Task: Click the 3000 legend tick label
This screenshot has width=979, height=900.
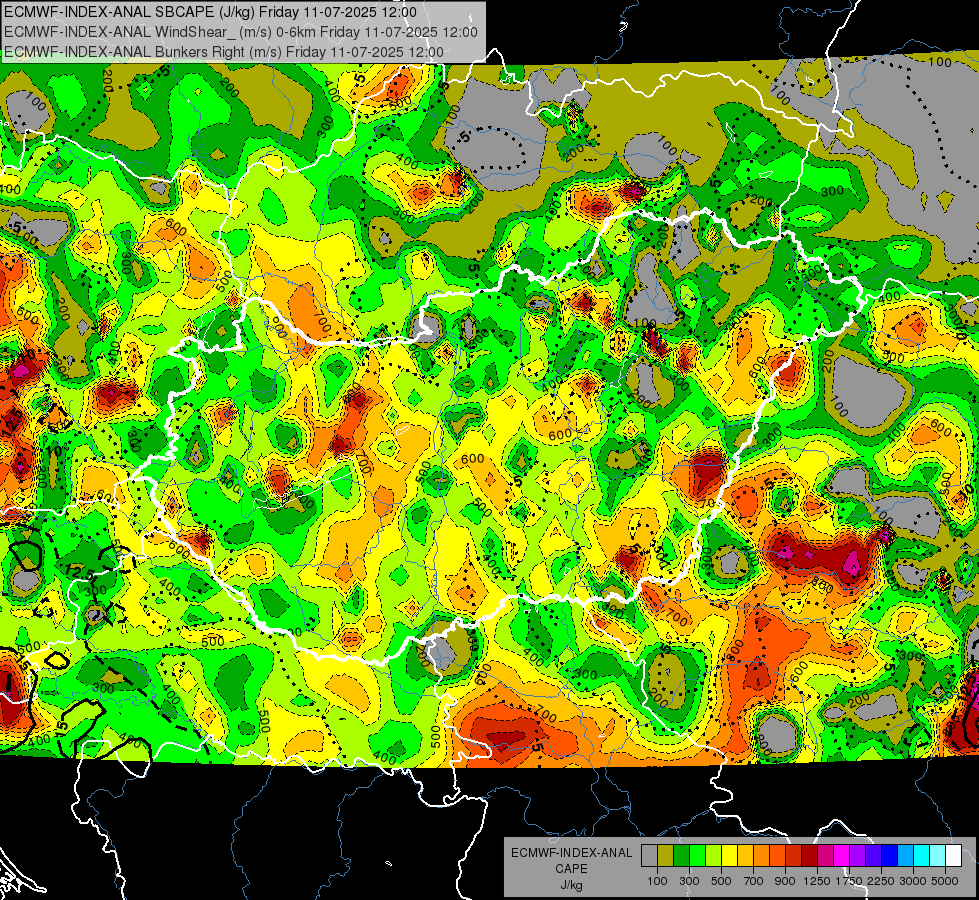Action: [913, 881]
